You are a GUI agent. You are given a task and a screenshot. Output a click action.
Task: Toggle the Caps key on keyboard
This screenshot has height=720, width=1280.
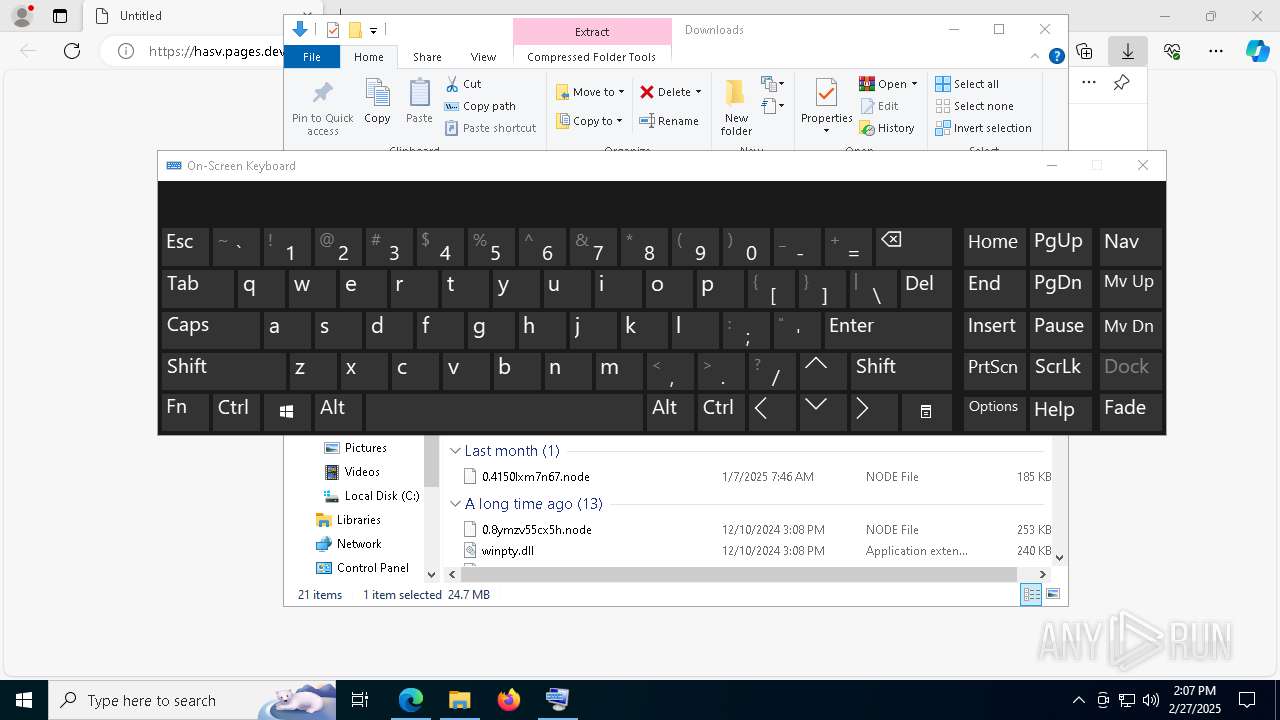coord(210,330)
